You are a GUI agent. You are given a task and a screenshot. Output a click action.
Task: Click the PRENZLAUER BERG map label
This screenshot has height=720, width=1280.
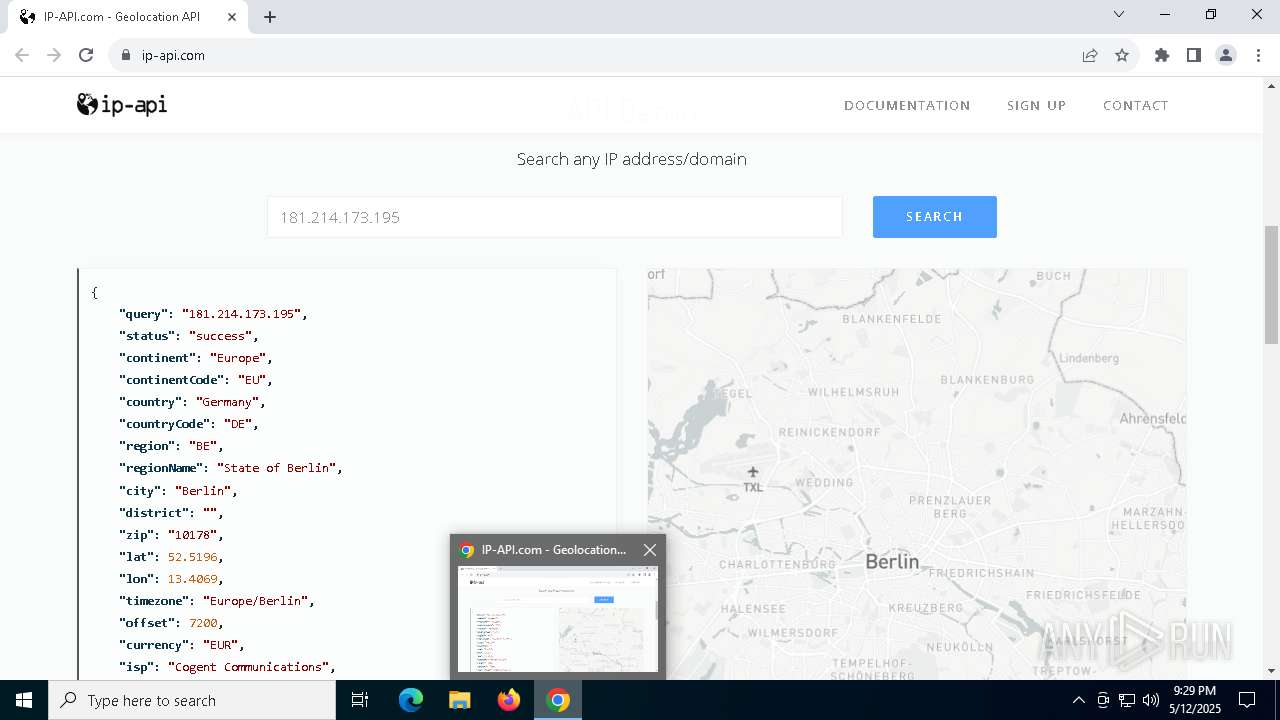coord(950,506)
